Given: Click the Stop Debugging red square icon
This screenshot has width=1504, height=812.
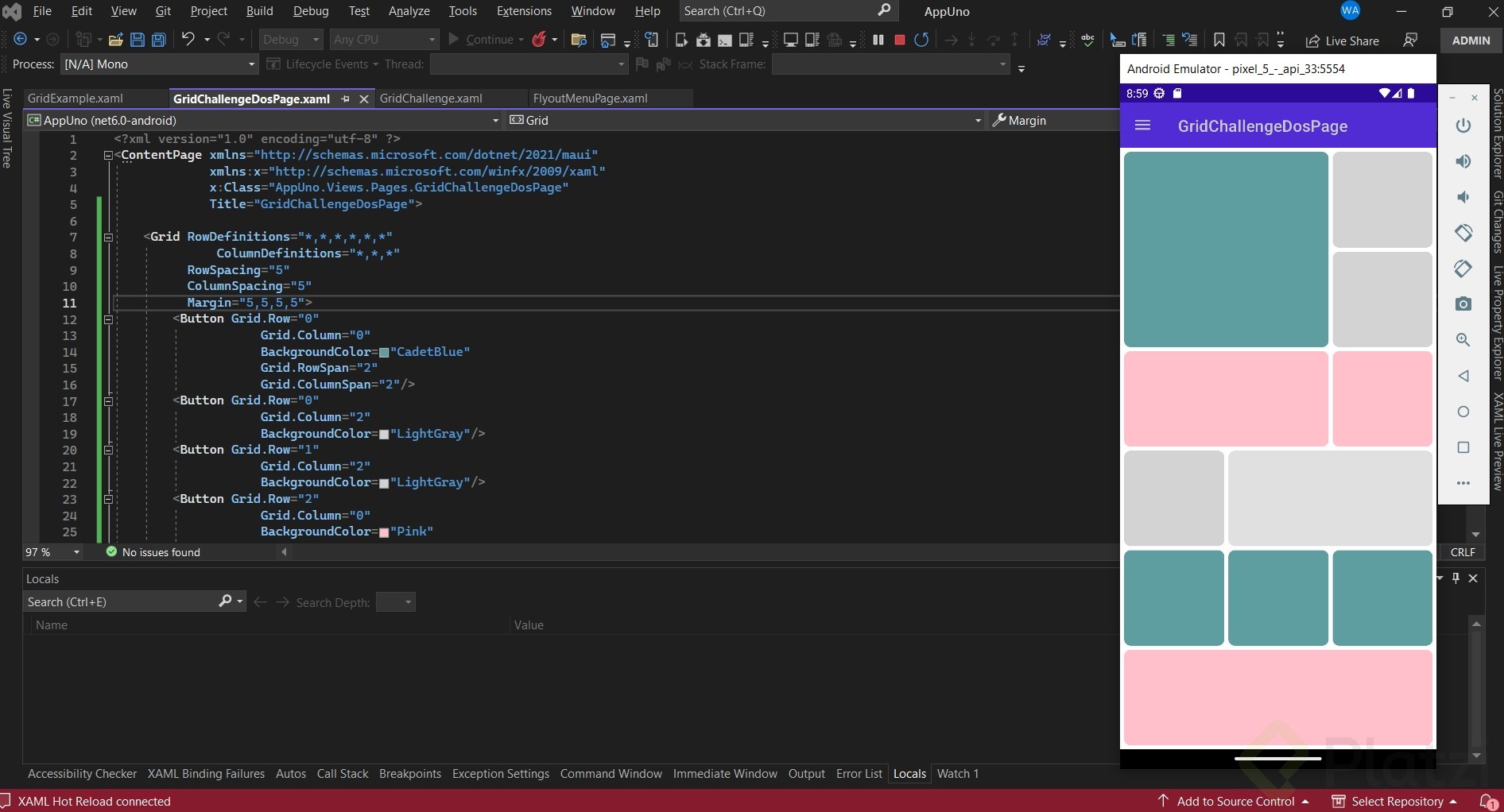Looking at the screenshot, I should [x=900, y=40].
